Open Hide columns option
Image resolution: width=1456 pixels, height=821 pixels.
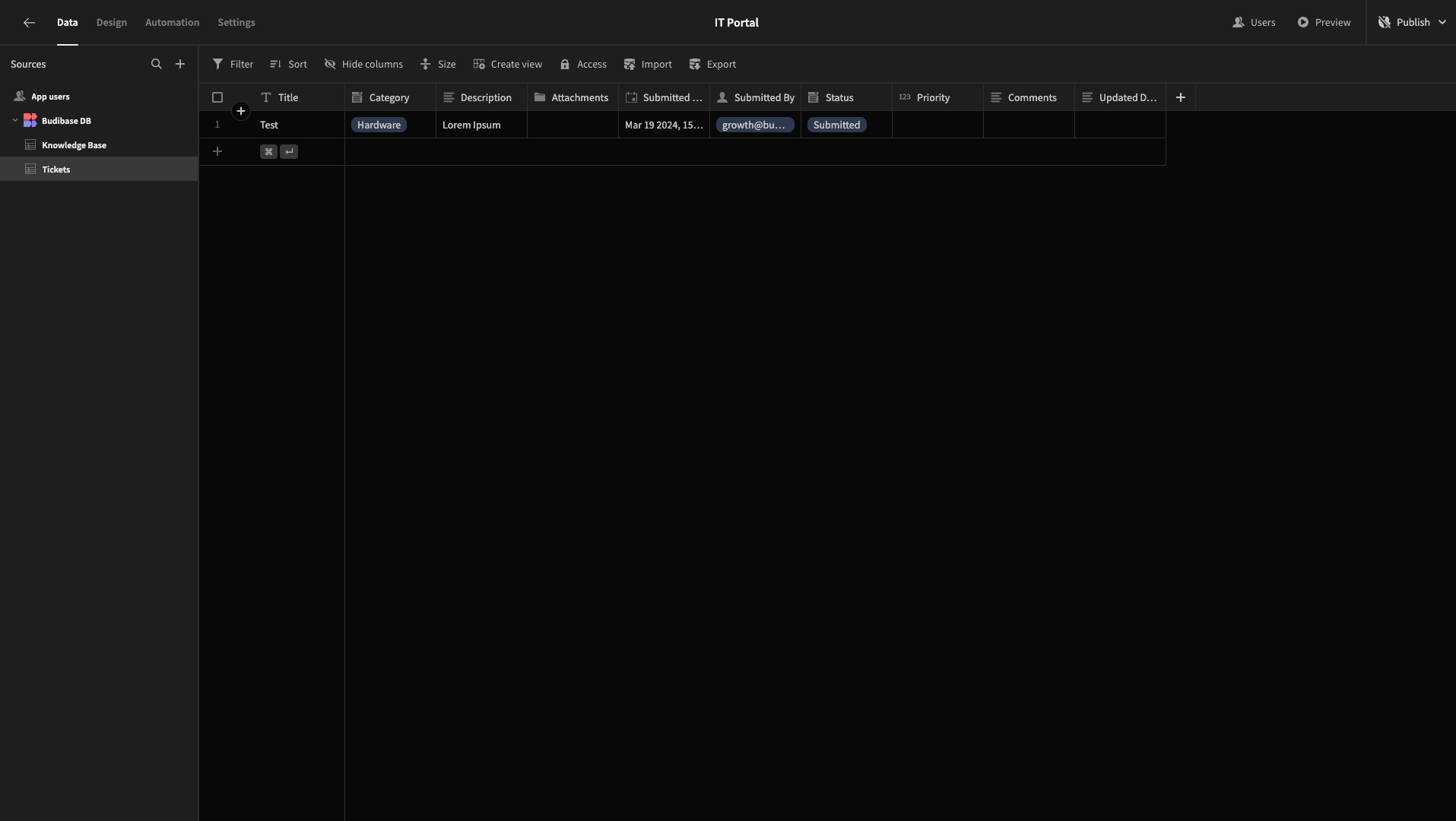[363, 64]
